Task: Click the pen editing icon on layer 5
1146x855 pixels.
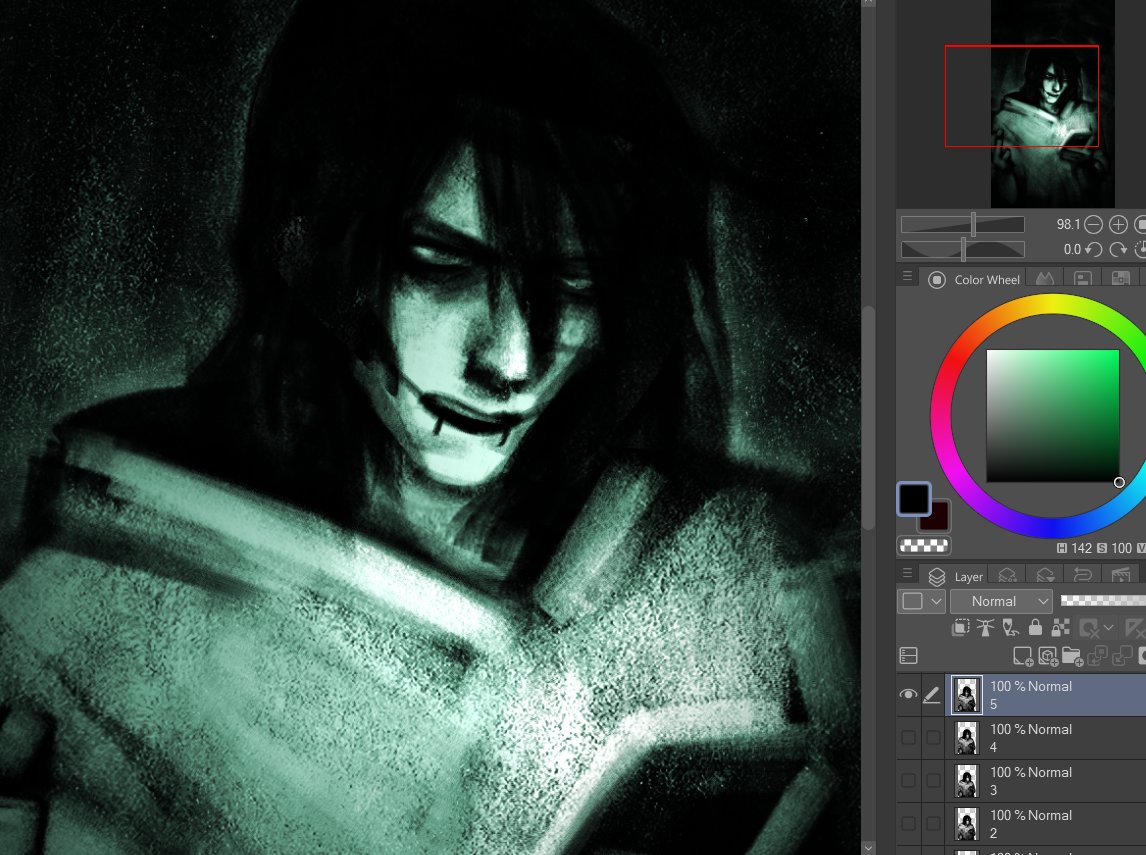Action: tap(932, 694)
